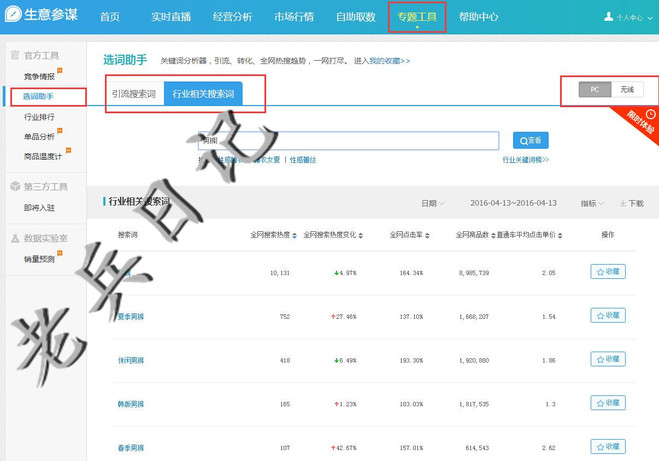Click the 第三方工具 cube icon
The width and height of the screenshot is (659, 461).
click(15, 186)
